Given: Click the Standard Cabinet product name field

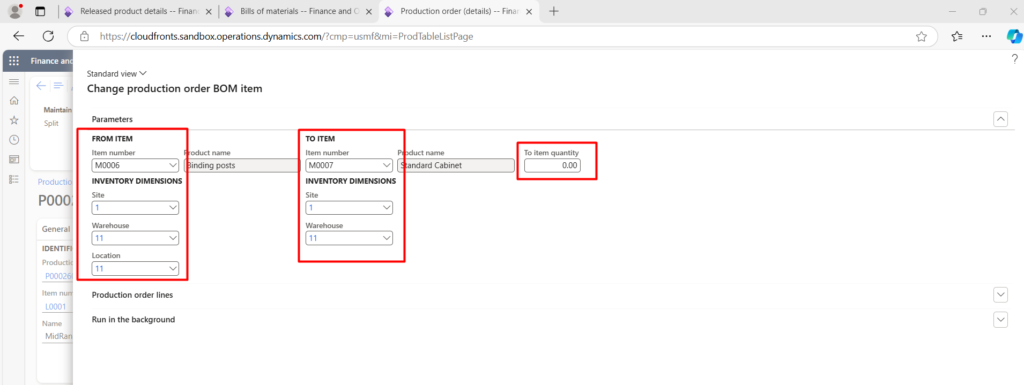Looking at the screenshot, I should coord(456,165).
